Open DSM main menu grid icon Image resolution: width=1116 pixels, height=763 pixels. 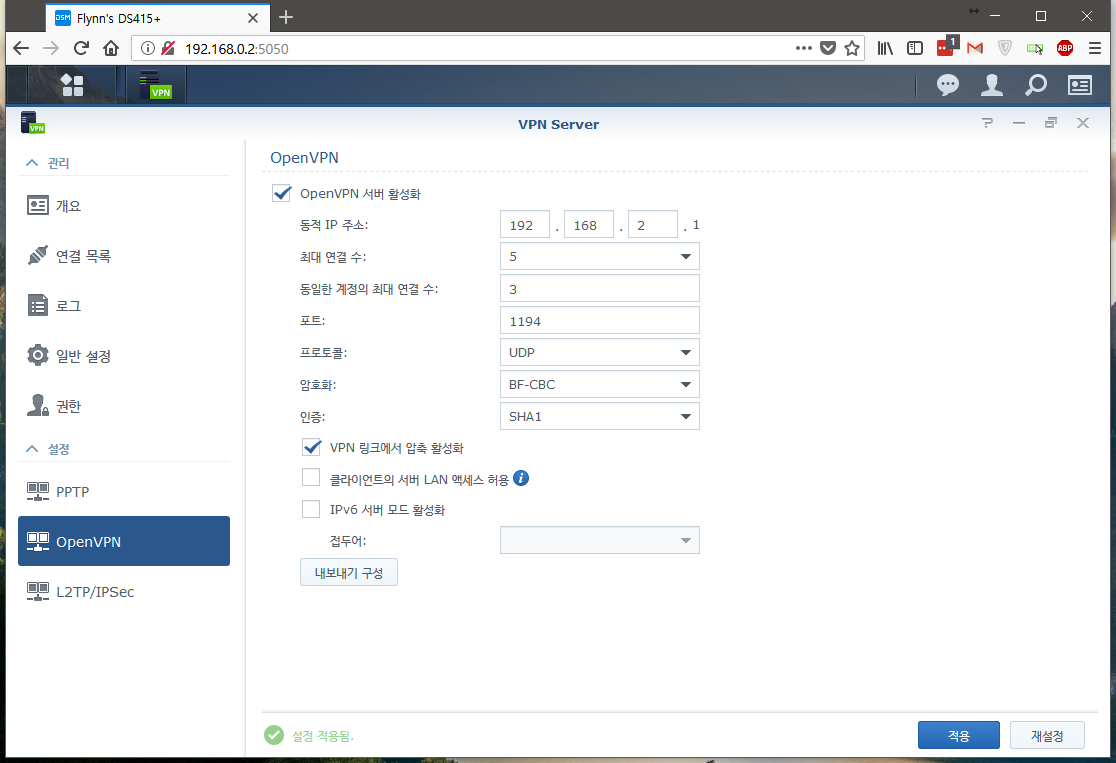pos(72,85)
